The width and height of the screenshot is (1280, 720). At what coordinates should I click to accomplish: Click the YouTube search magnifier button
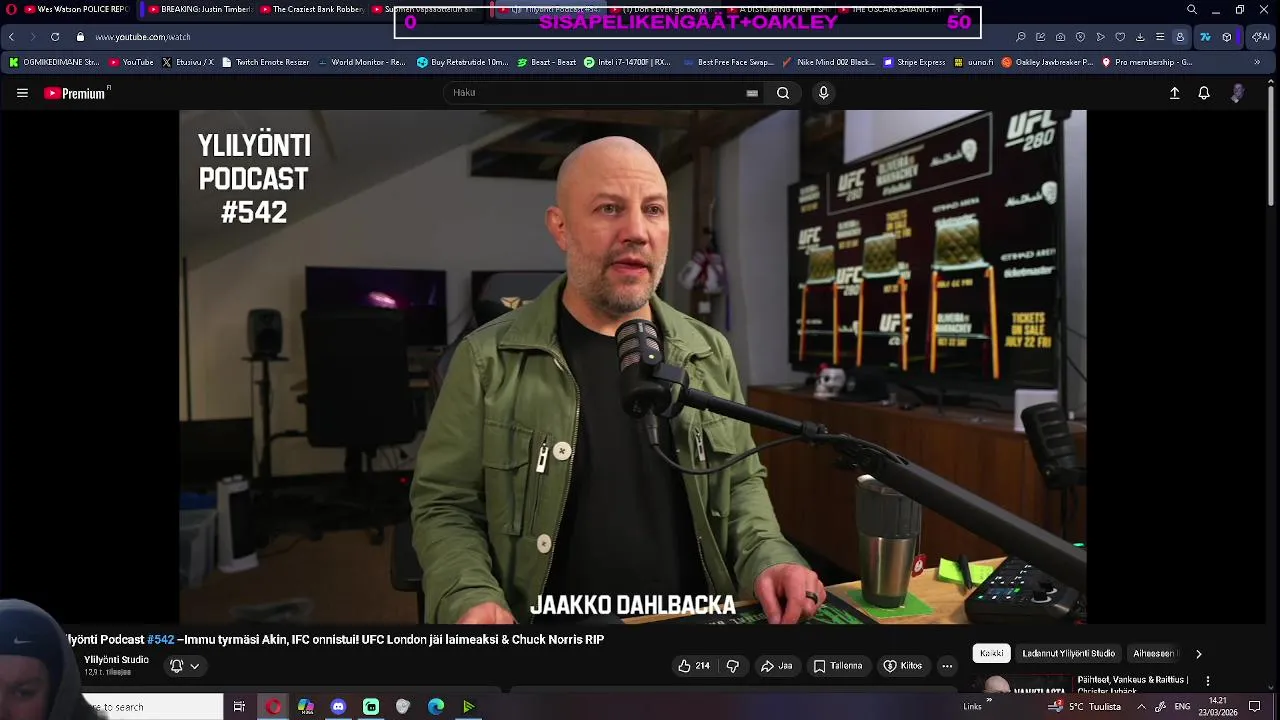pyautogui.click(x=783, y=93)
